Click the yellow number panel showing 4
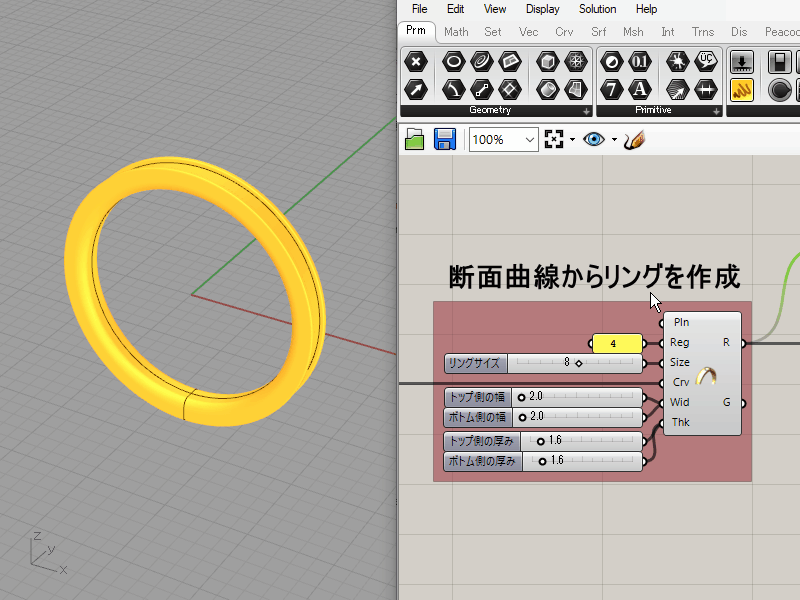 (618, 343)
